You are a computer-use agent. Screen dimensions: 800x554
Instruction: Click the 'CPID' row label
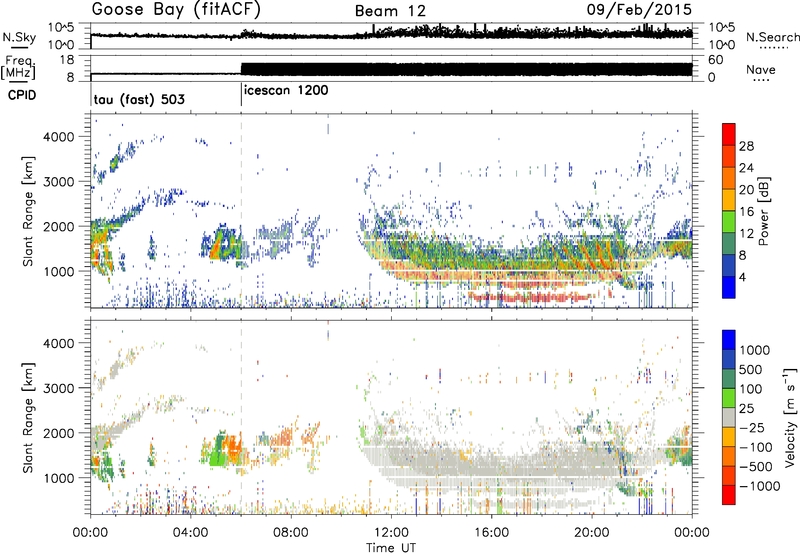[22, 95]
